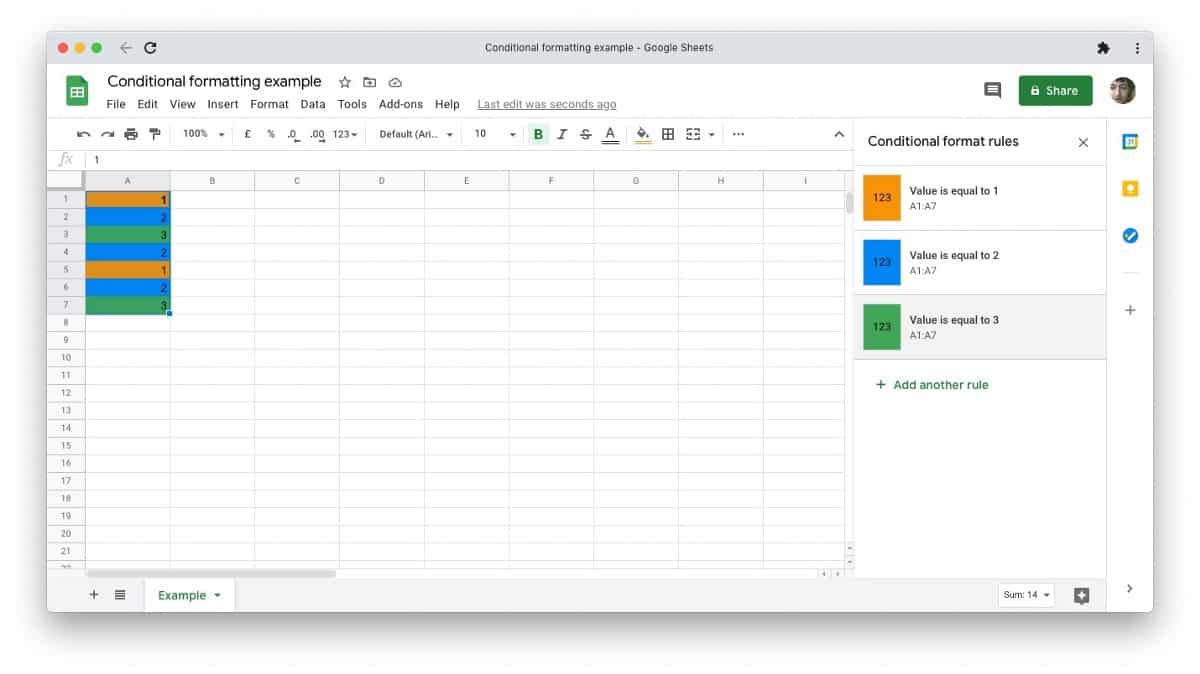Open Google Tasks from the side panel
Screen dimensions: 1200x674
(x=1130, y=236)
